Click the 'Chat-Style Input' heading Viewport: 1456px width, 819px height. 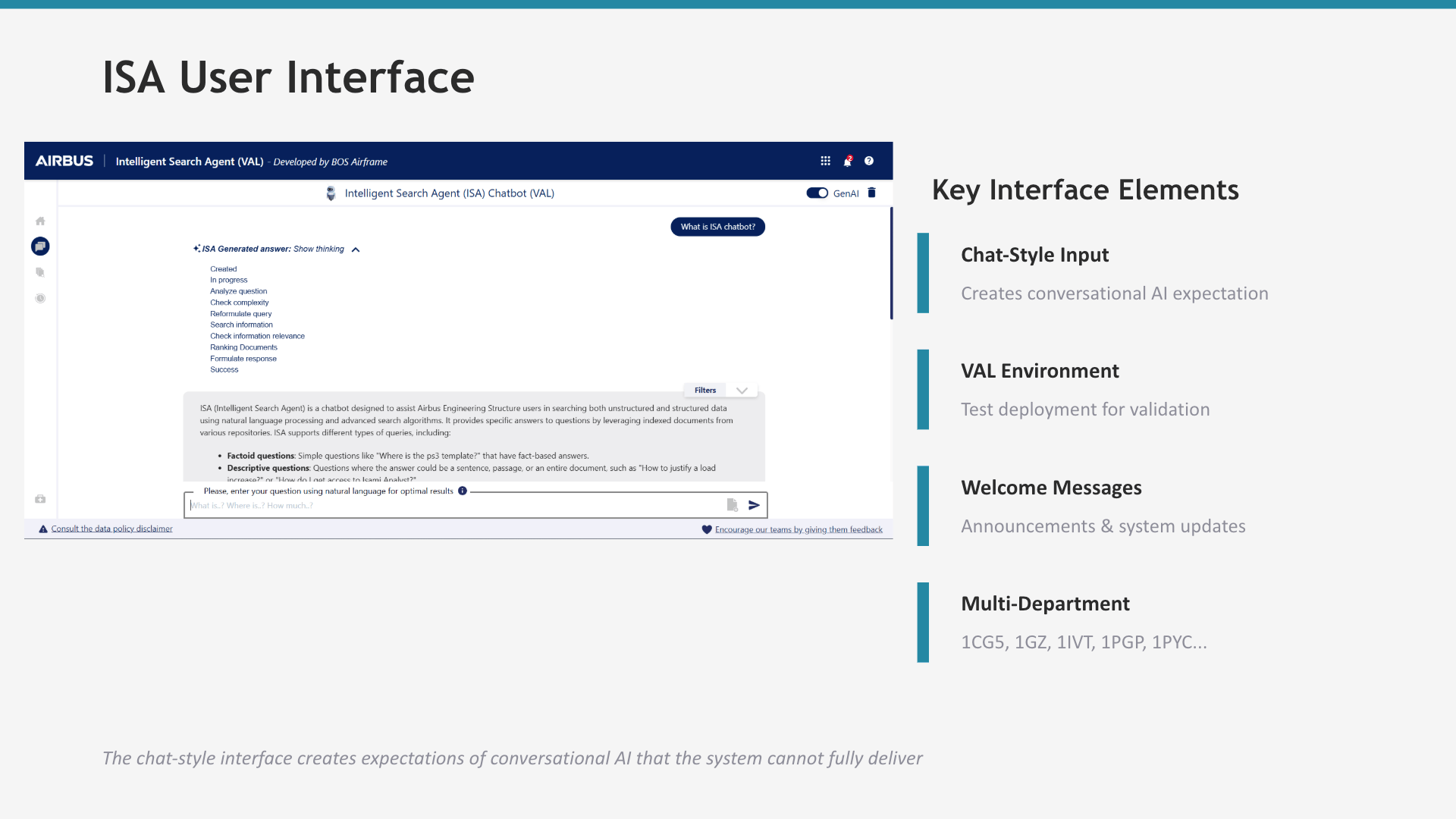click(x=1035, y=255)
